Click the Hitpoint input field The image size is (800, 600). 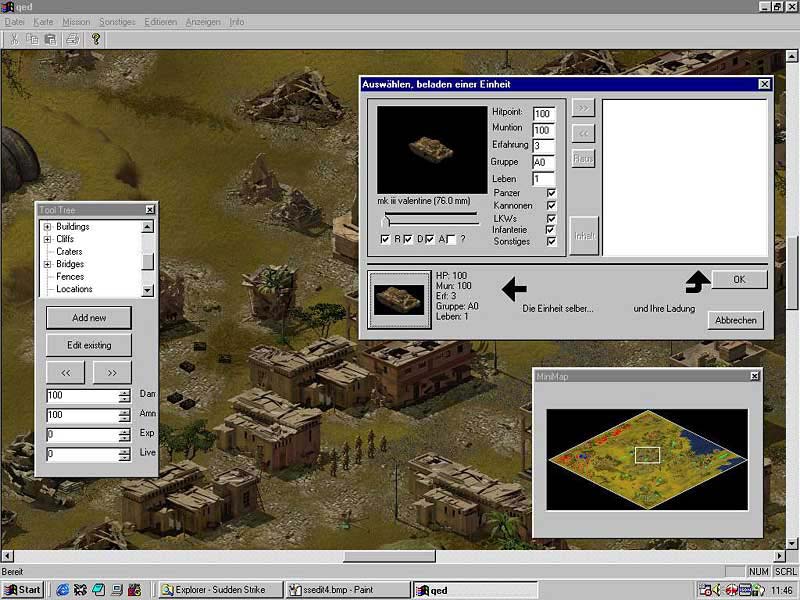tap(543, 113)
